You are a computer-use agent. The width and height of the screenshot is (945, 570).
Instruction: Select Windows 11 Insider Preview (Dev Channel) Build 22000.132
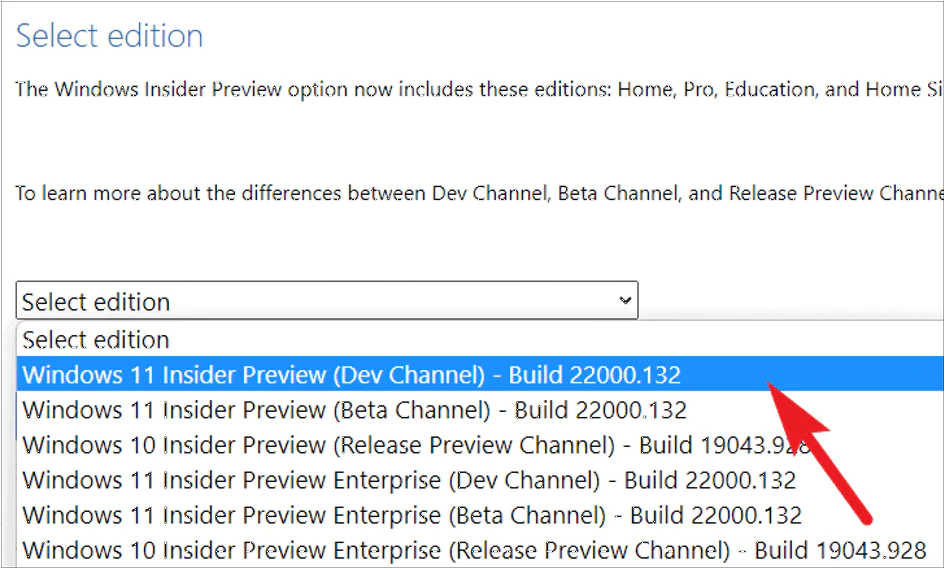click(480, 374)
